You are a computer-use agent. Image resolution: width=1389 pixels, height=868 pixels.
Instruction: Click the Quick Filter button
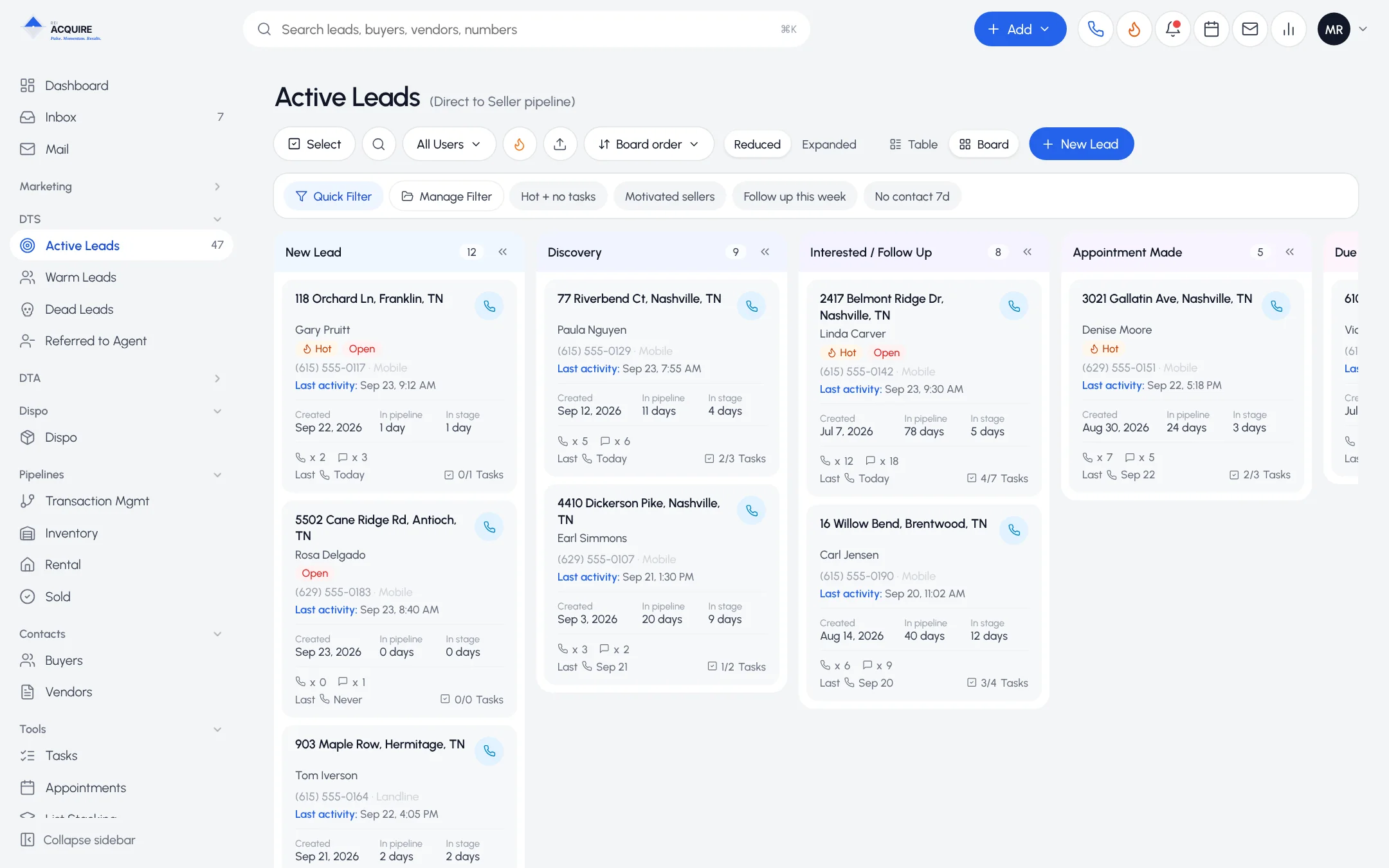333,196
